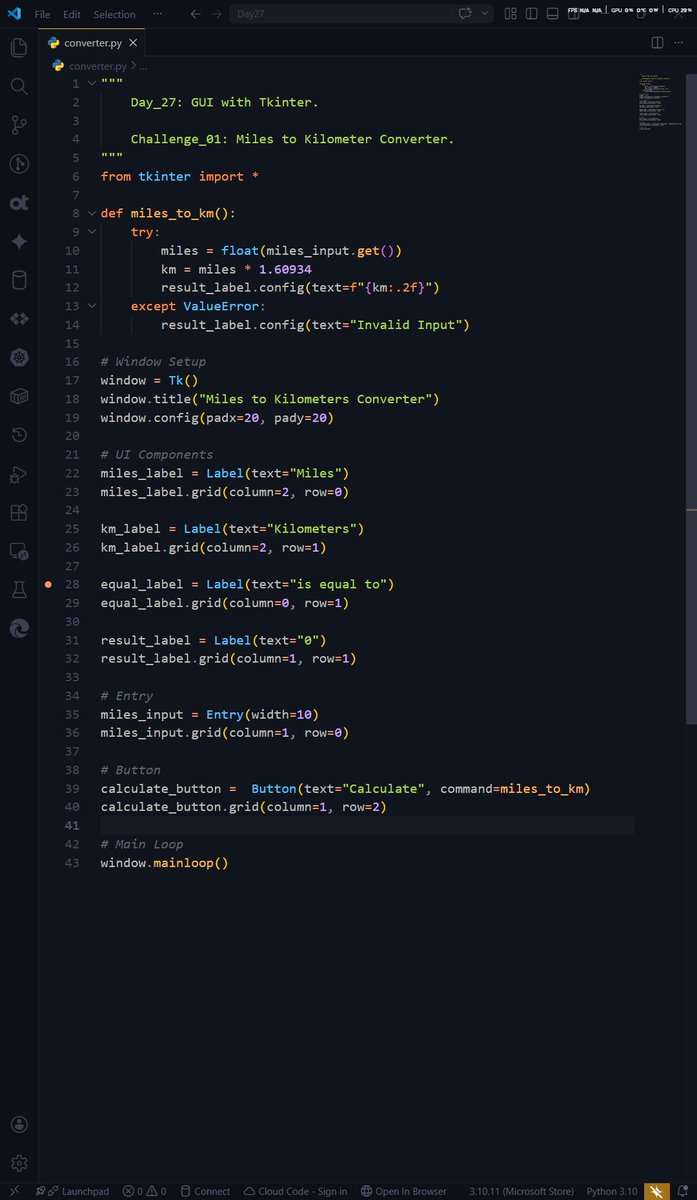
Task: Click the split editor right icon
Action: (x=657, y=43)
